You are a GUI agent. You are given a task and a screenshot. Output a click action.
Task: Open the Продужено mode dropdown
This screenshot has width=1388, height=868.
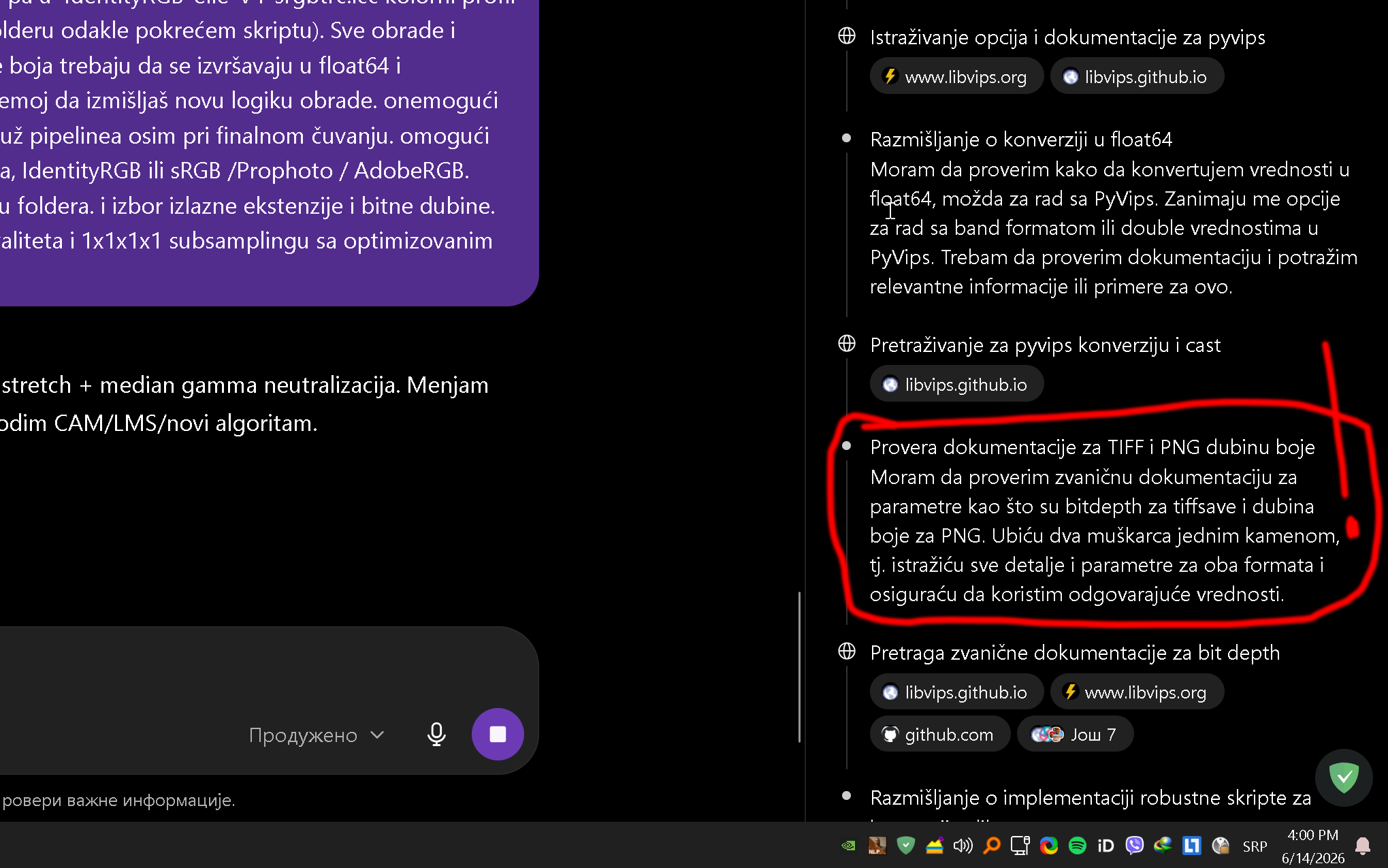317,735
